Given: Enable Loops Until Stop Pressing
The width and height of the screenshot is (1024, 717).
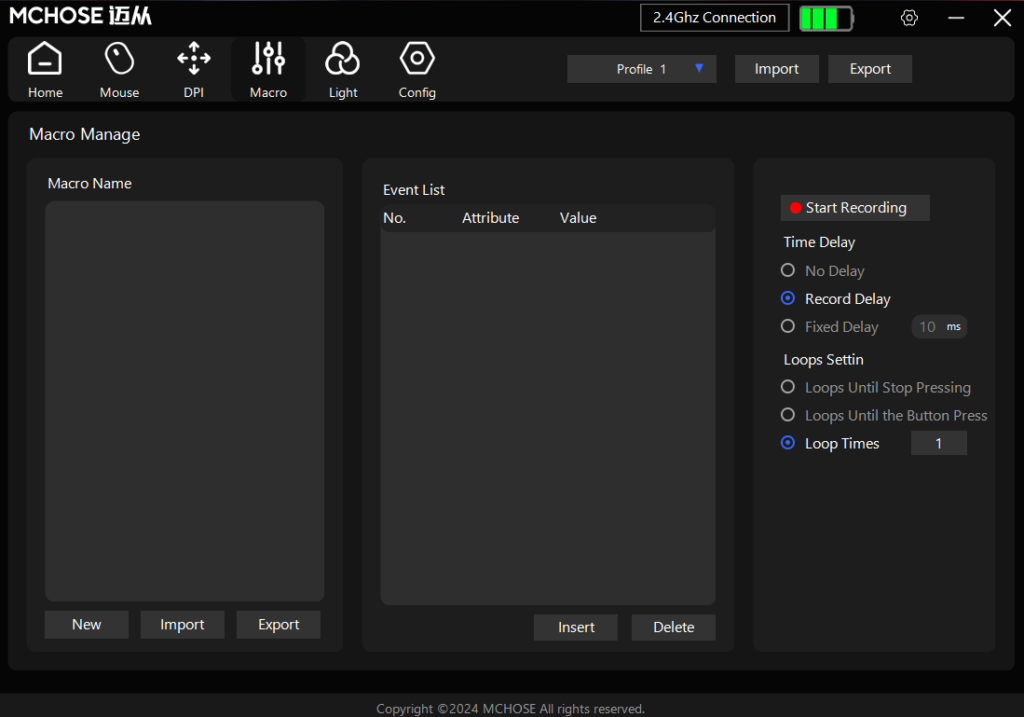Looking at the screenshot, I should pos(788,387).
